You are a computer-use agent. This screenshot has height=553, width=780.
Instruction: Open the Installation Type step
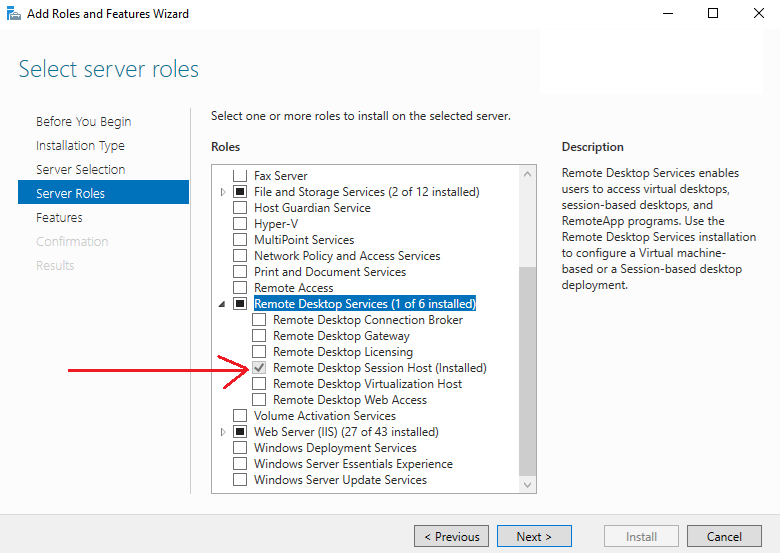80,145
